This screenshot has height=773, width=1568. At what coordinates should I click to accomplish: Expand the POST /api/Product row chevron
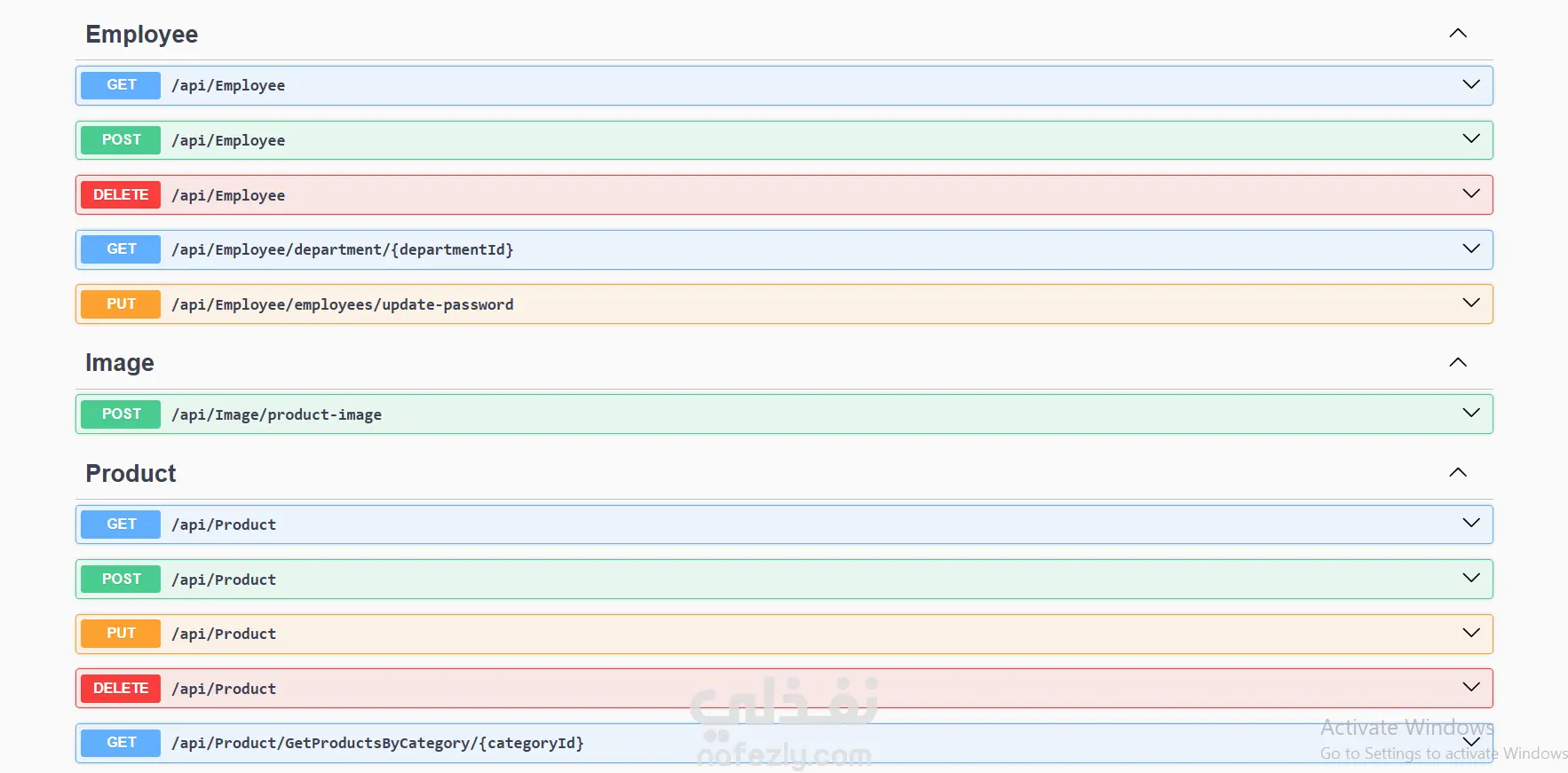click(1471, 578)
